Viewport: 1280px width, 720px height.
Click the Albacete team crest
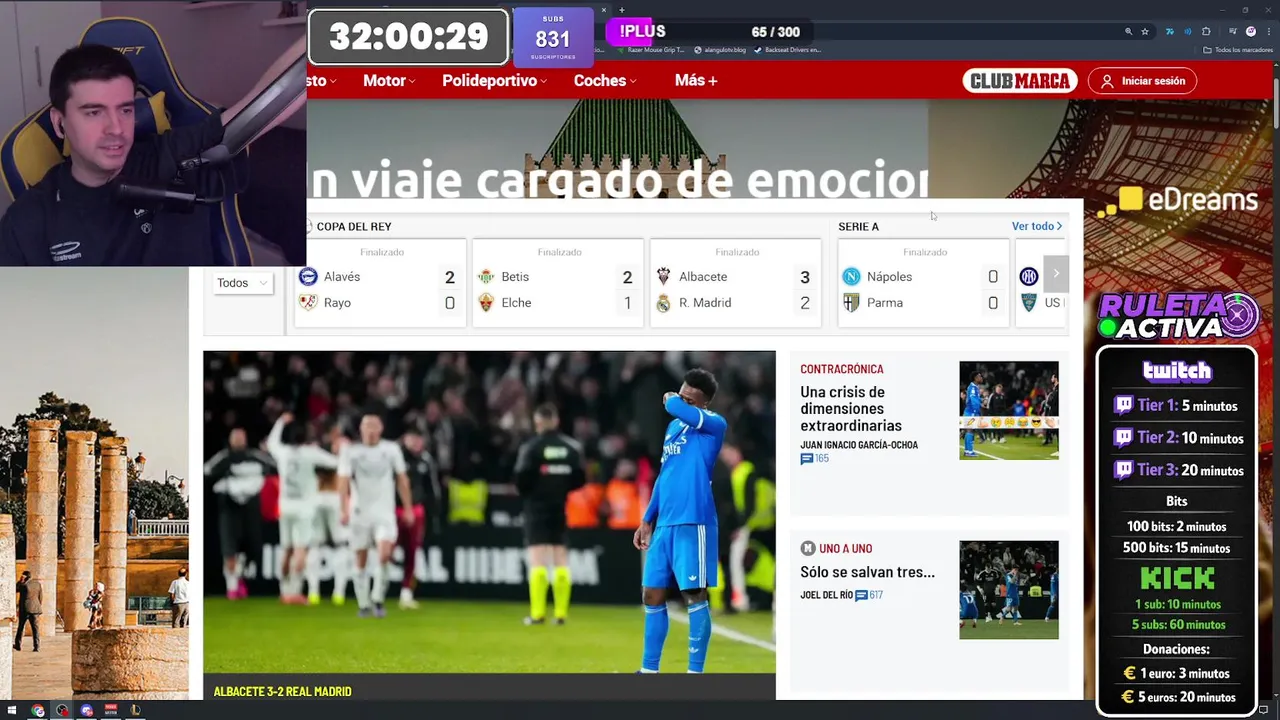tap(663, 276)
